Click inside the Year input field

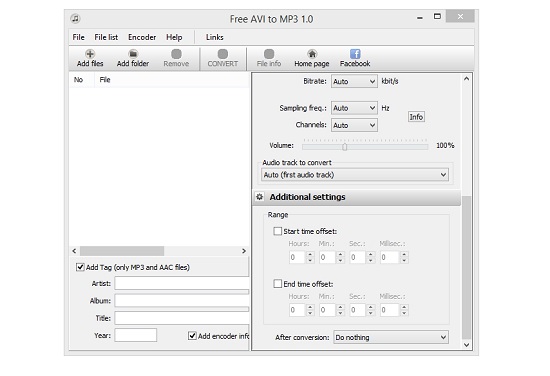135,335
